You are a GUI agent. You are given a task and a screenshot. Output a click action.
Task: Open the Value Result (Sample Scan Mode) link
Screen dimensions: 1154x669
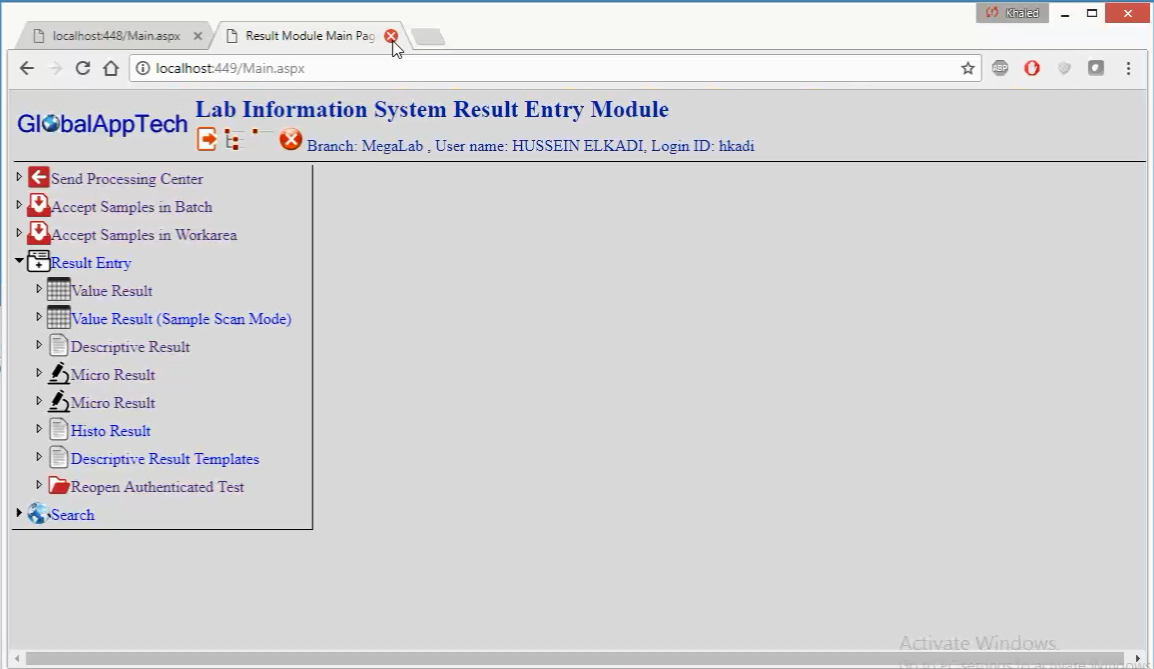181,319
